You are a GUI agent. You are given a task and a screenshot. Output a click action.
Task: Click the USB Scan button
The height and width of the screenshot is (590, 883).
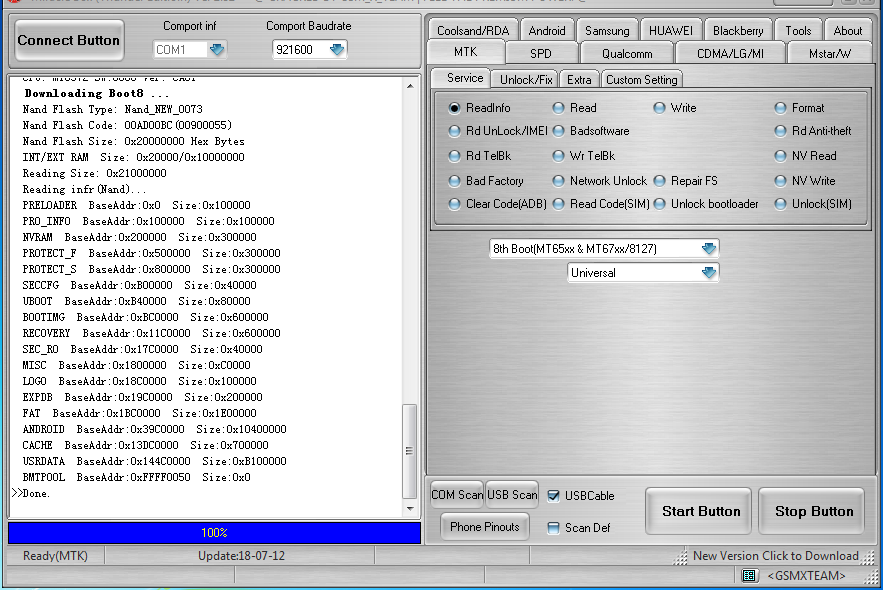[x=512, y=495]
